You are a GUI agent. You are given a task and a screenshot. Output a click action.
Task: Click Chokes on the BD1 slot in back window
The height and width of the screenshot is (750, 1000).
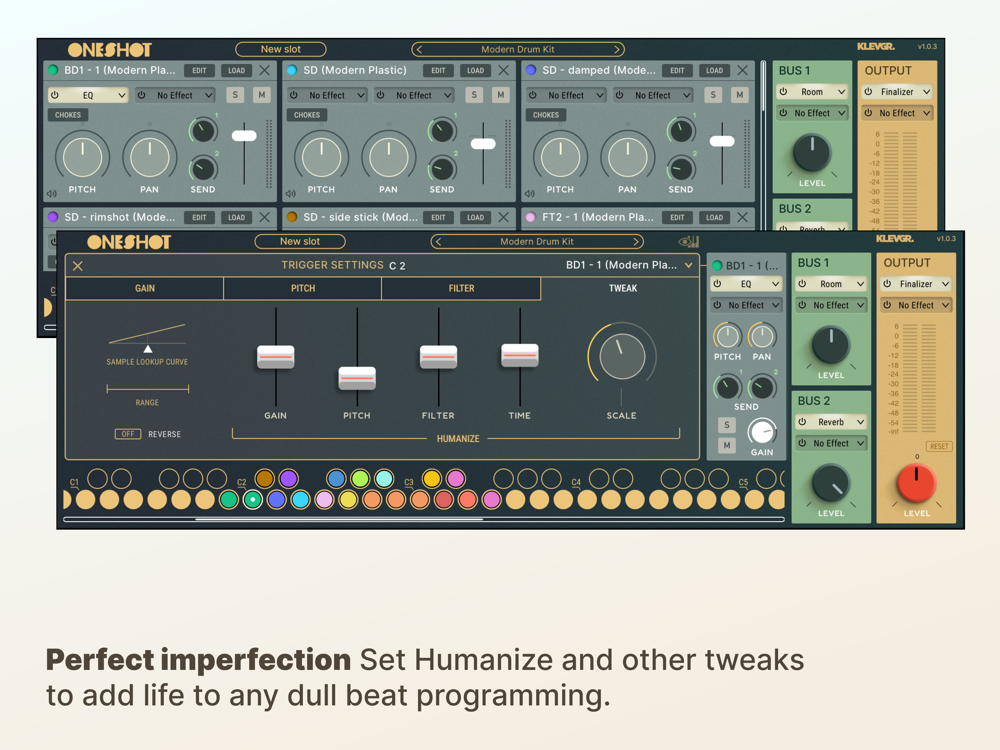tap(68, 115)
